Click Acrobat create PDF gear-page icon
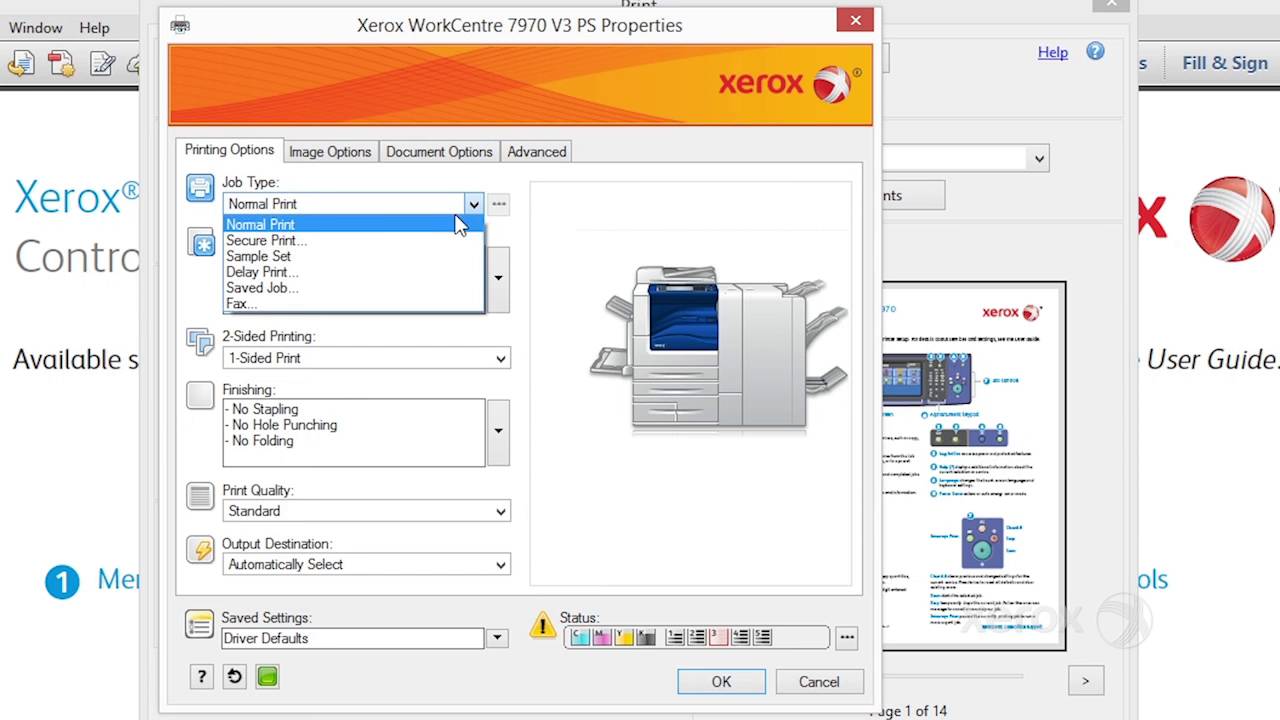 coord(61,64)
